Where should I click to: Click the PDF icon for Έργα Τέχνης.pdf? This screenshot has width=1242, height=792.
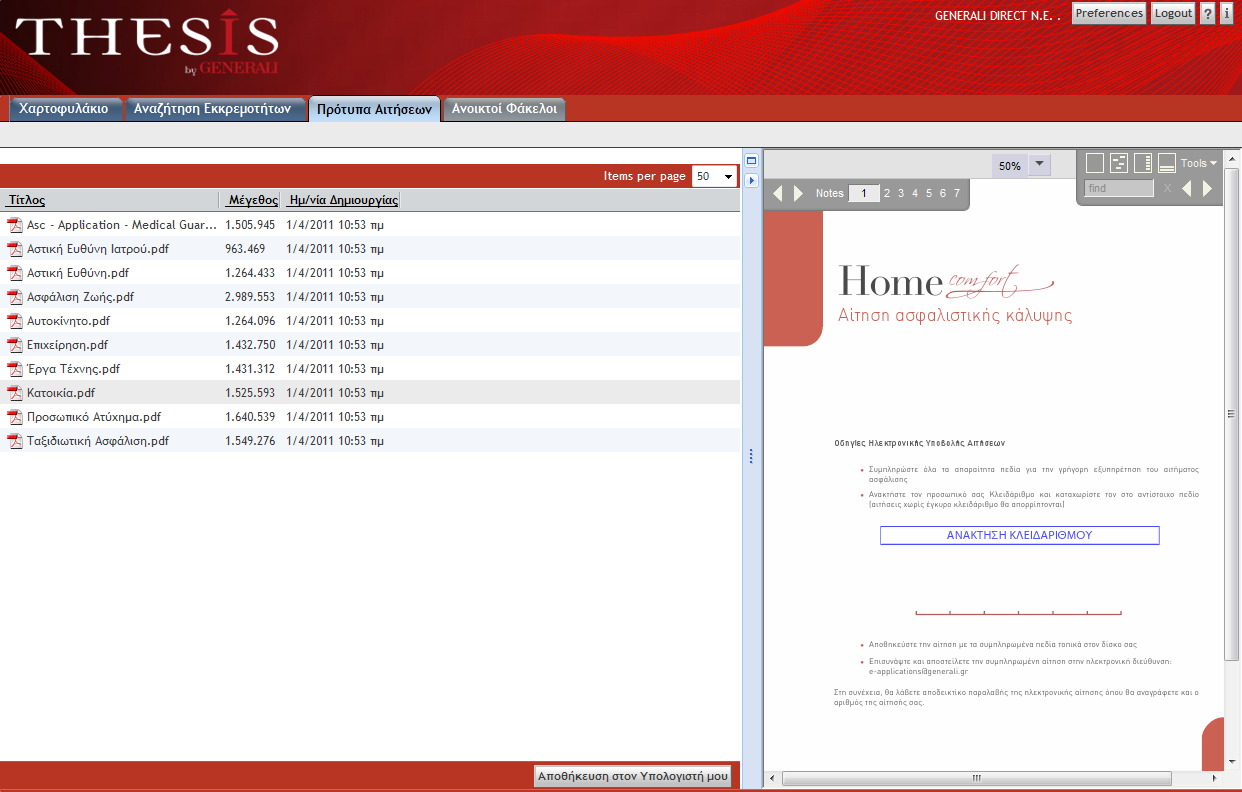14,369
